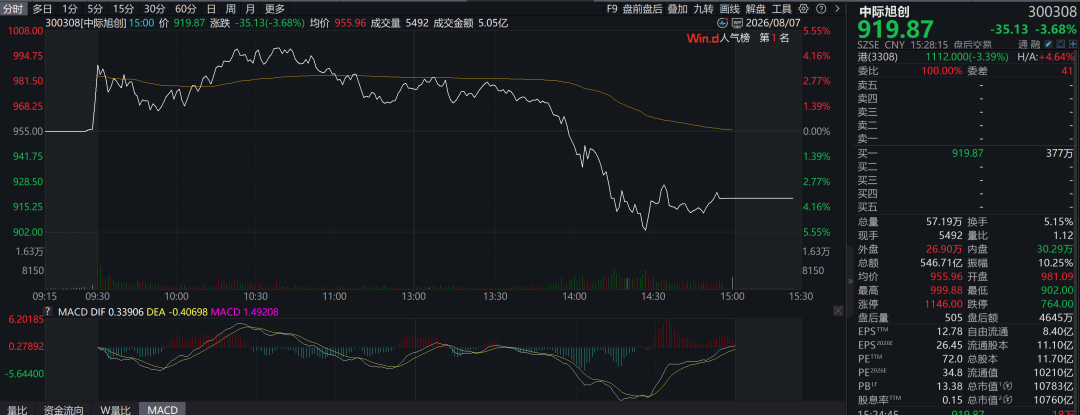This screenshot has height=415, width=1080.
Task: Click the 最低 902.00 value
Action: click(x=1057, y=290)
